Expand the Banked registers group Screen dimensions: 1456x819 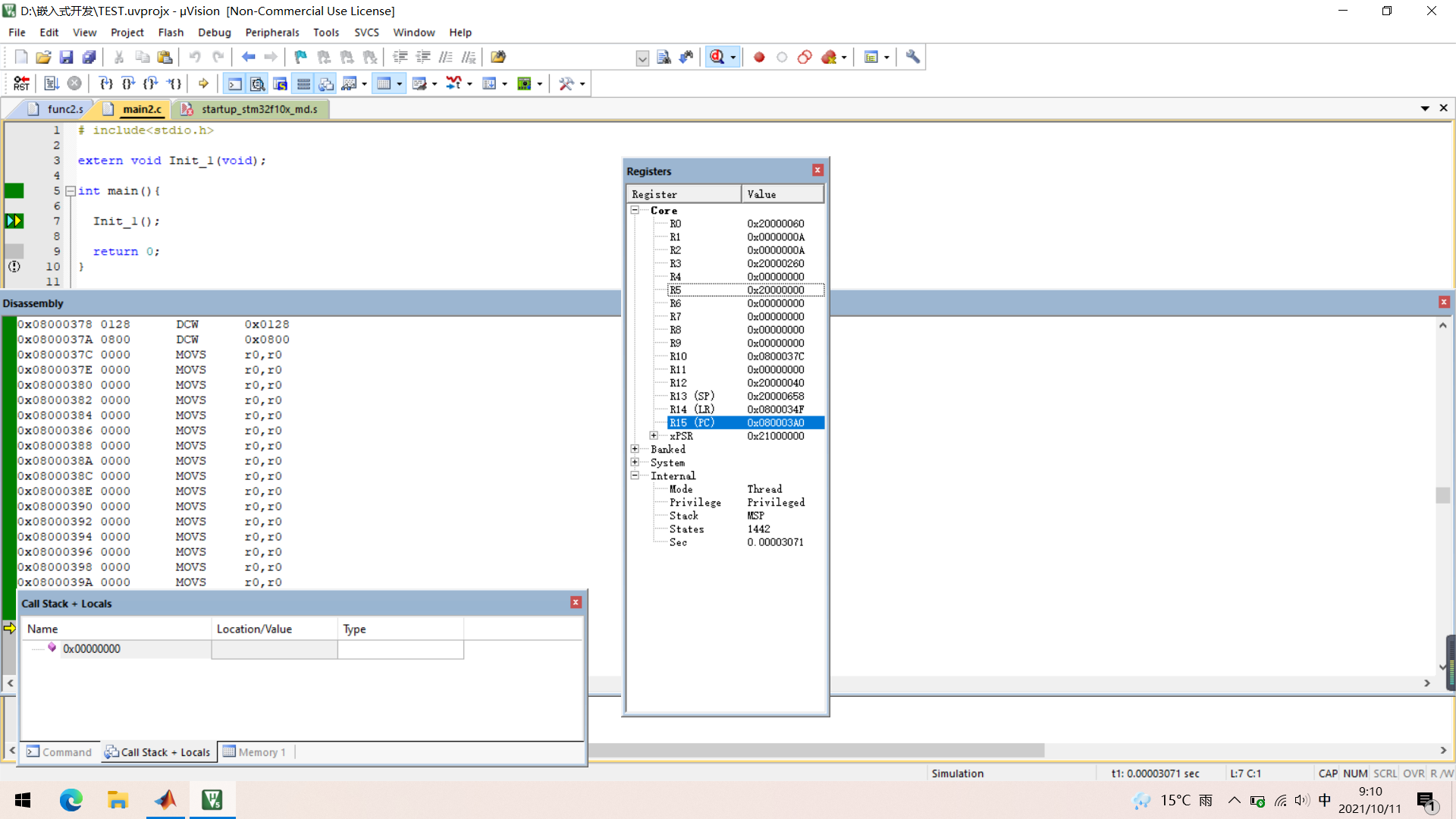click(635, 449)
